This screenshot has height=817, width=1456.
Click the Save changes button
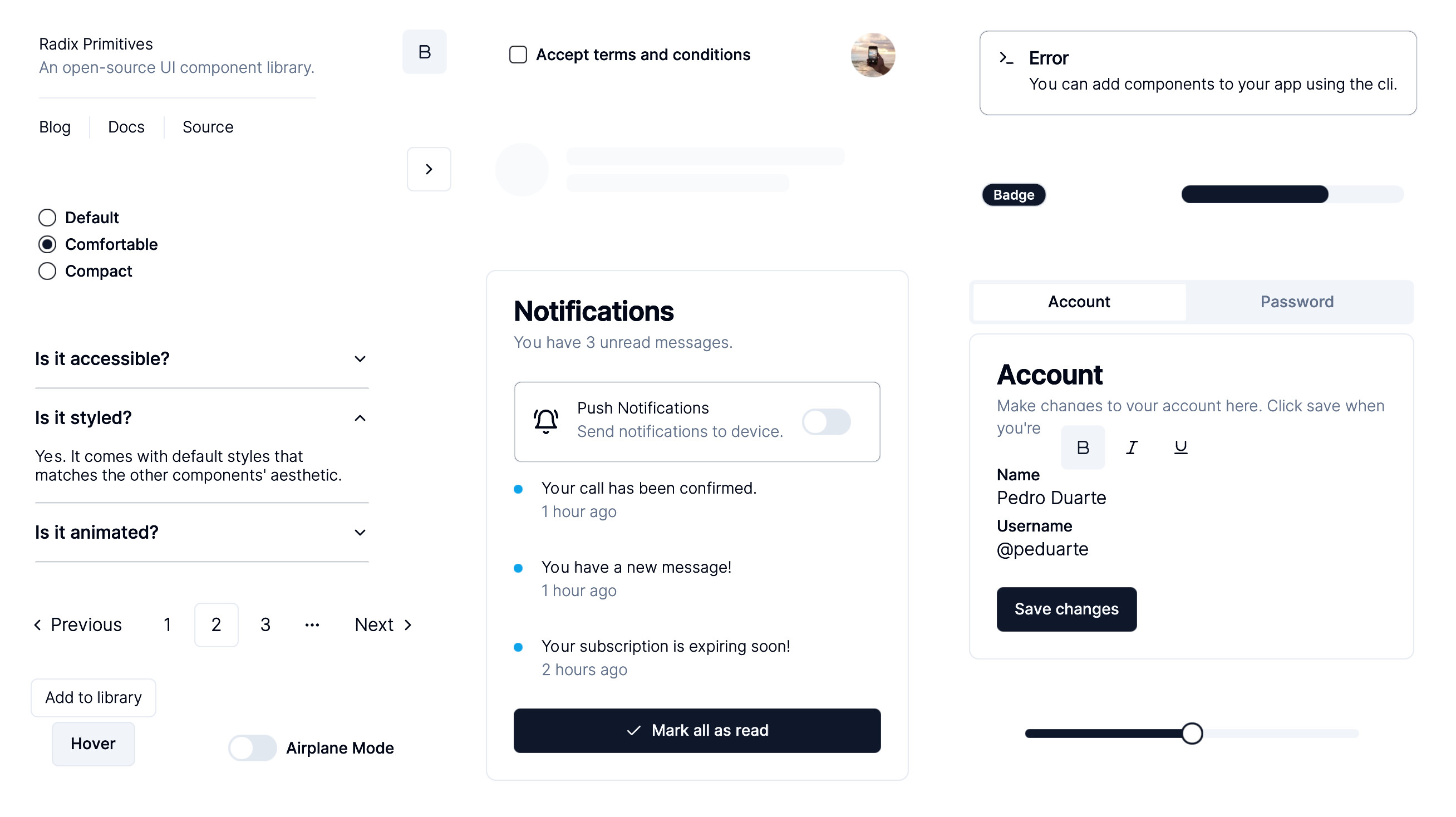(1066, 609)
